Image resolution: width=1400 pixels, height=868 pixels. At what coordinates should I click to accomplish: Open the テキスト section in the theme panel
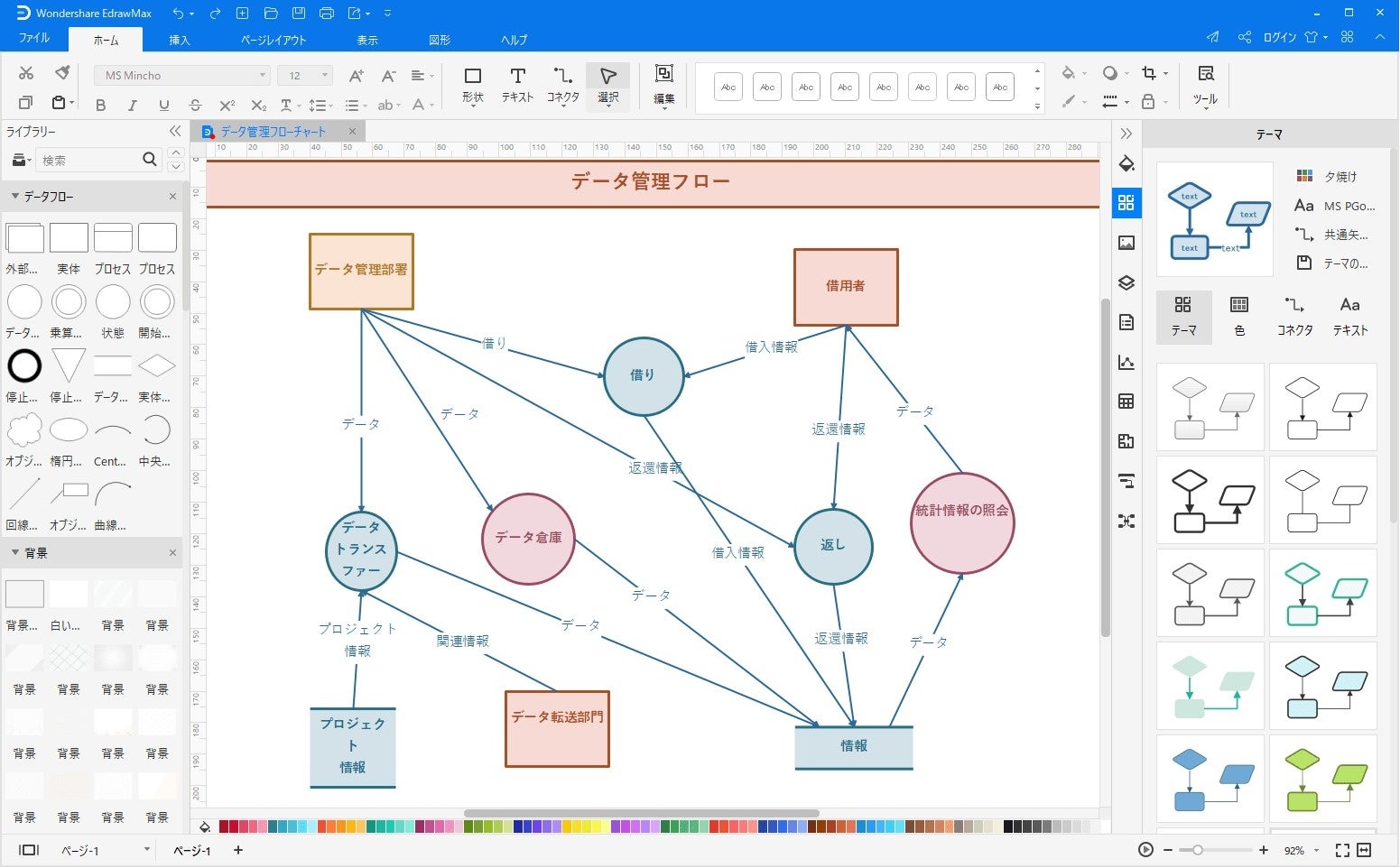coord(1350,316)
